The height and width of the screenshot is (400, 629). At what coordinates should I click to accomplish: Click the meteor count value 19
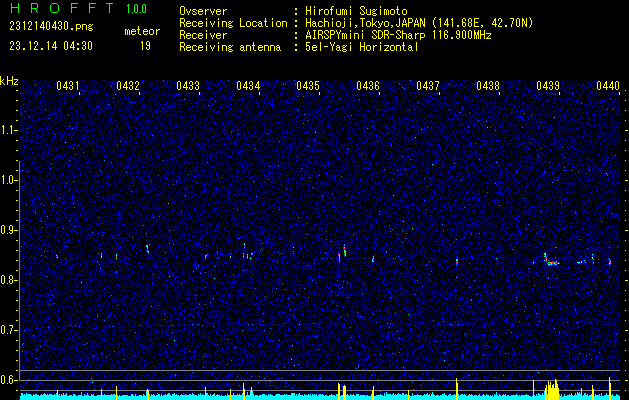[145, 46]
